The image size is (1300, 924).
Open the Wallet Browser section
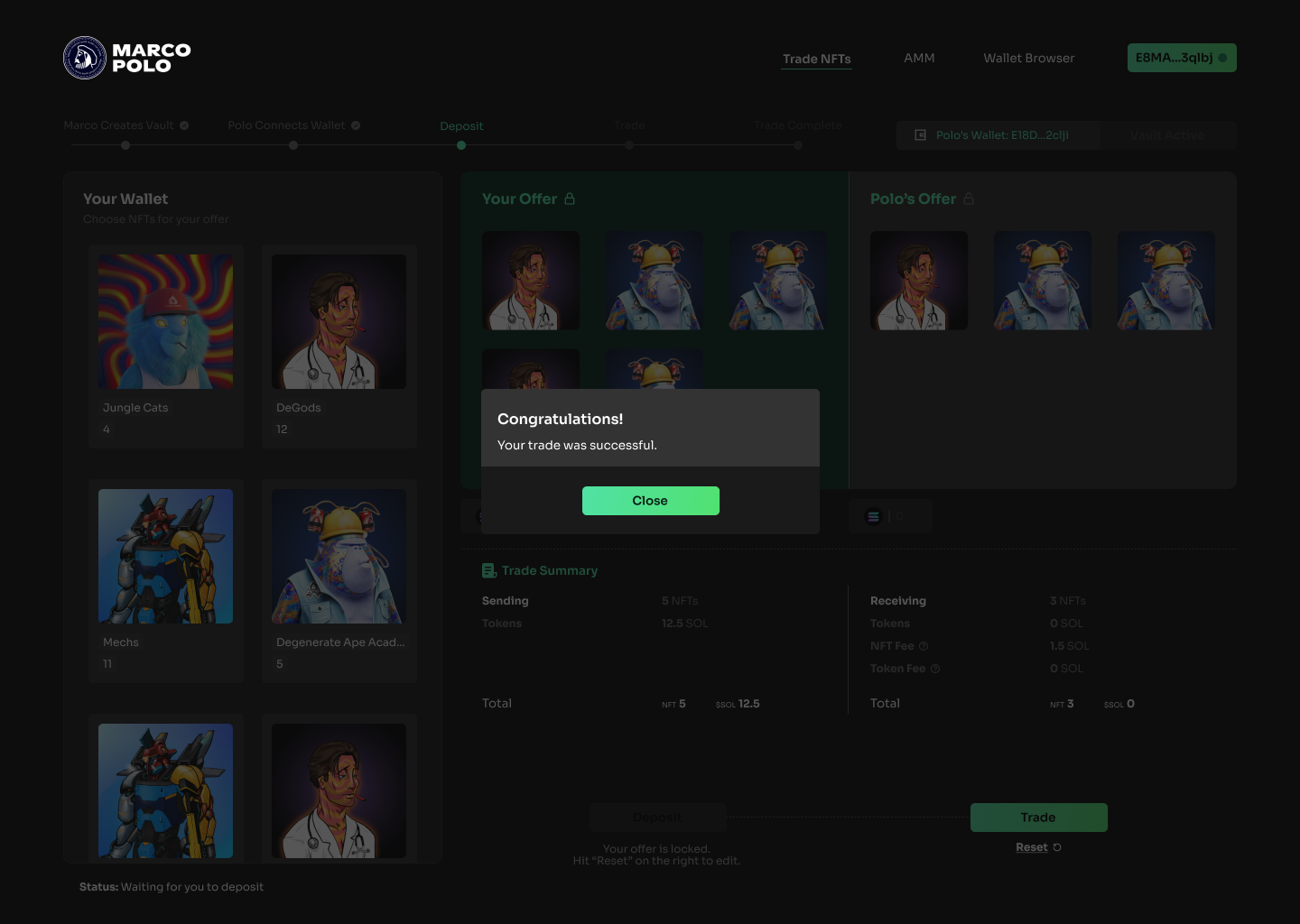click(1029, 58)
